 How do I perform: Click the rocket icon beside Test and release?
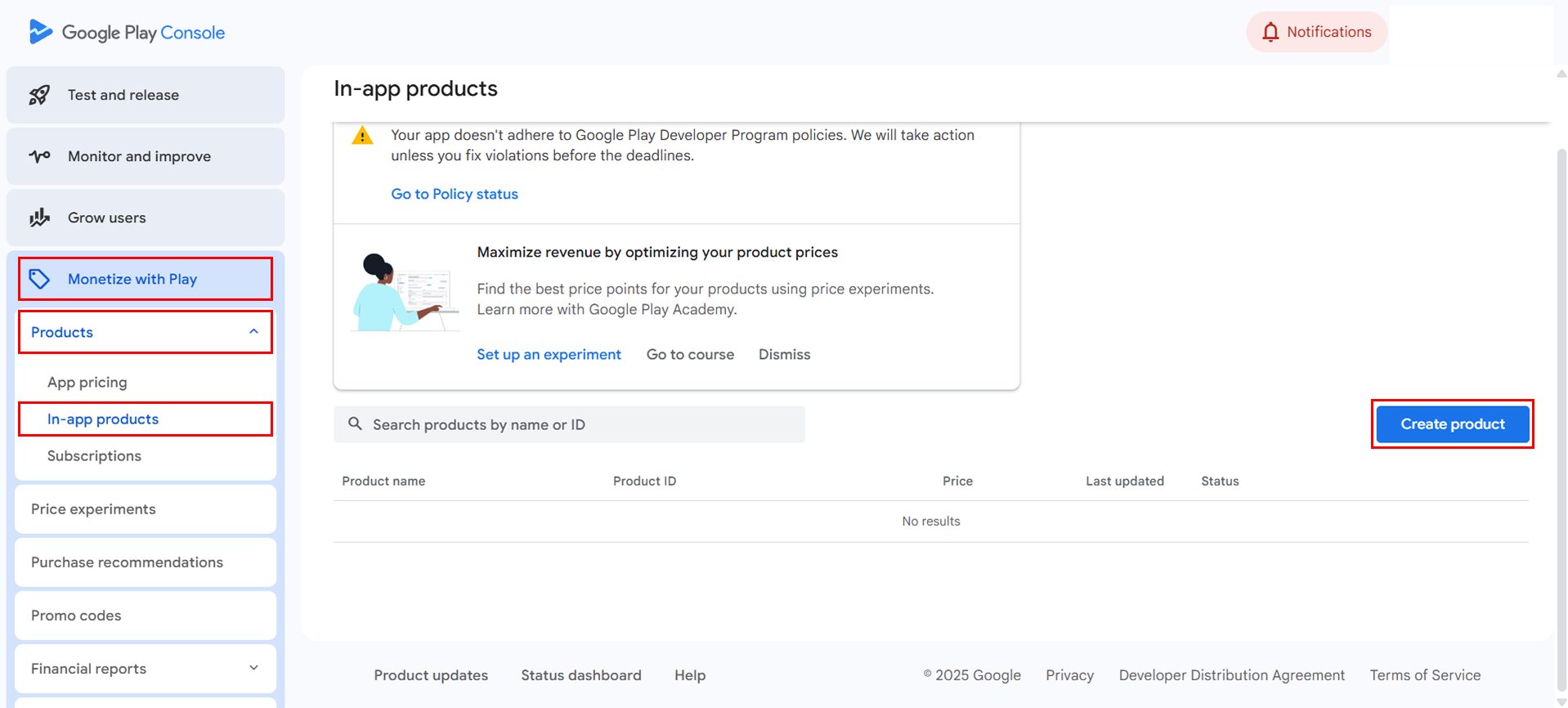pyautogui.click(x=39, y=95)
